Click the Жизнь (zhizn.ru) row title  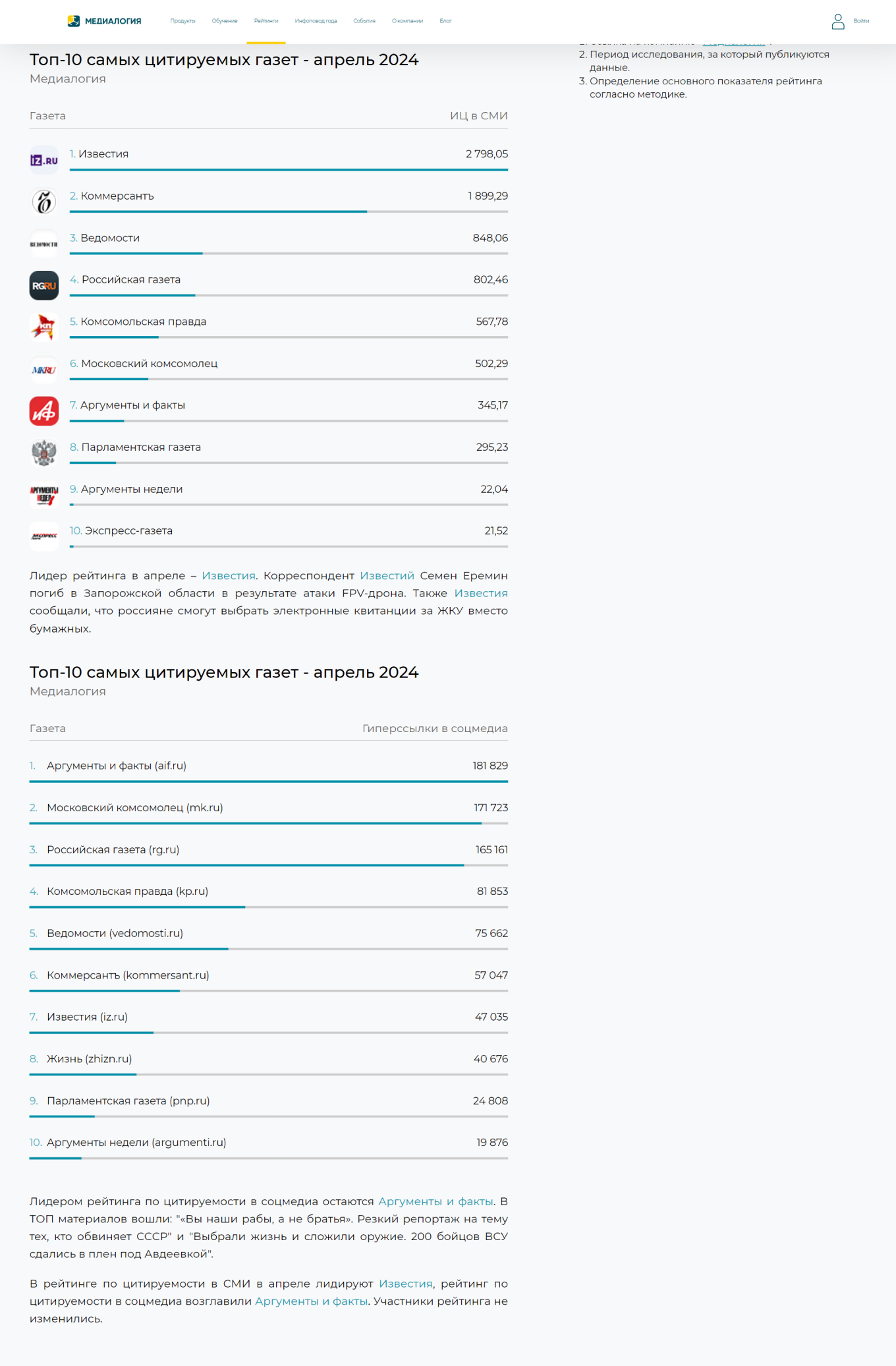[x=89, y=1059]
